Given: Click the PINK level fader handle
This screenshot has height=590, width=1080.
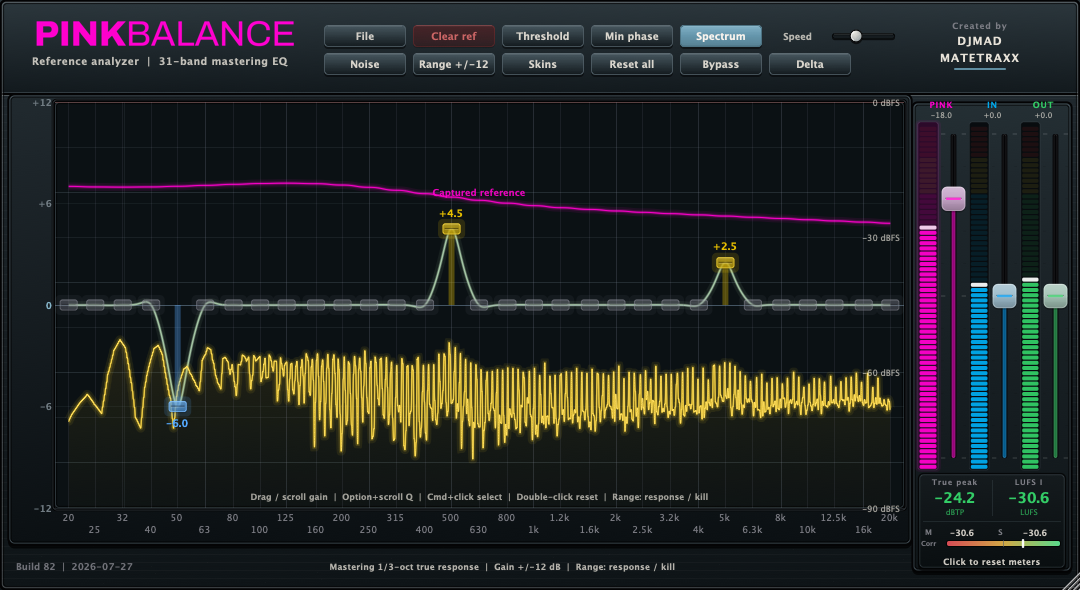Looking at the screenshot, I should click(953, 198).
